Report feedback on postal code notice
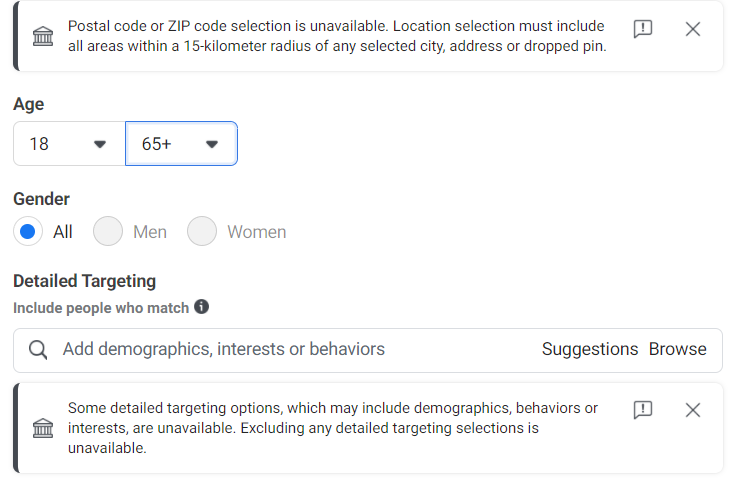The width and height of the screenshot is (732, 487). 643,29
